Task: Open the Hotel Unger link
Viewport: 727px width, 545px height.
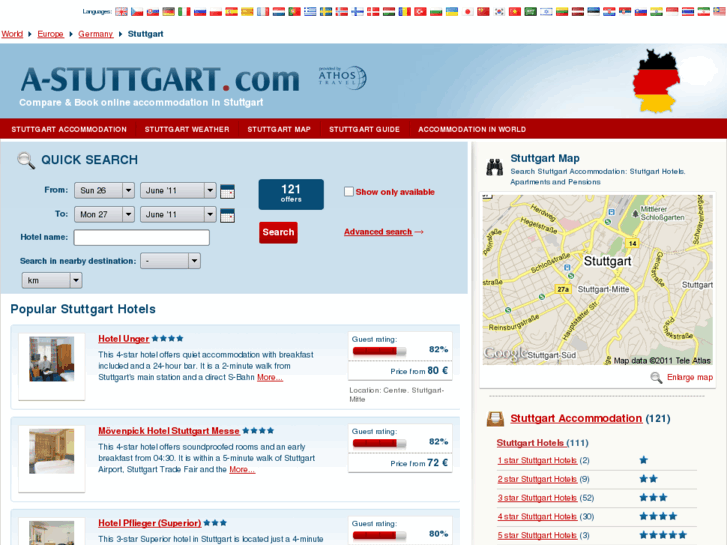Action: pos(124,339)
